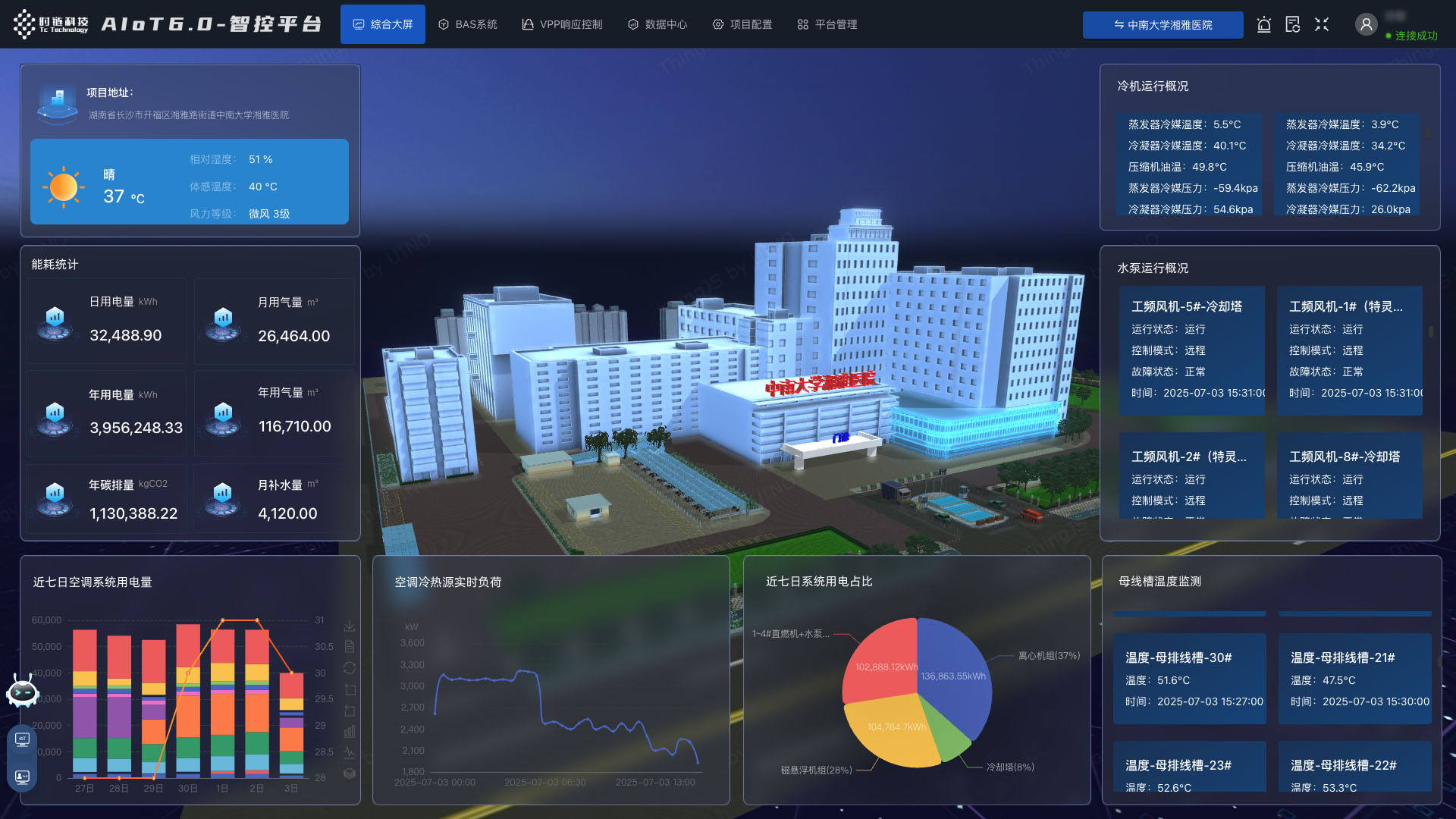
Task: Select the 工频风机-1# pump card
Action: (x=1350, y=350)
